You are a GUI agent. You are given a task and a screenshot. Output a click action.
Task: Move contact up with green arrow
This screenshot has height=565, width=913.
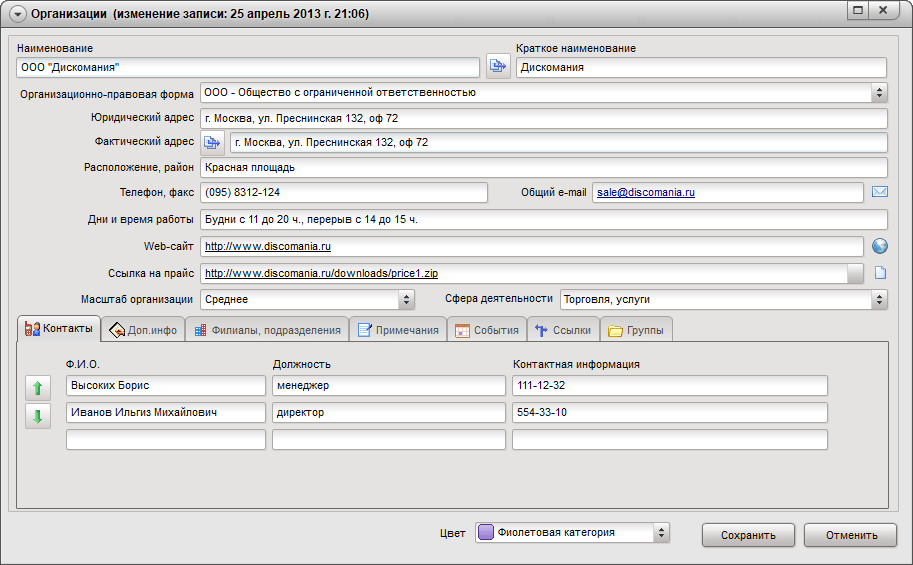[x=38, y=388]
